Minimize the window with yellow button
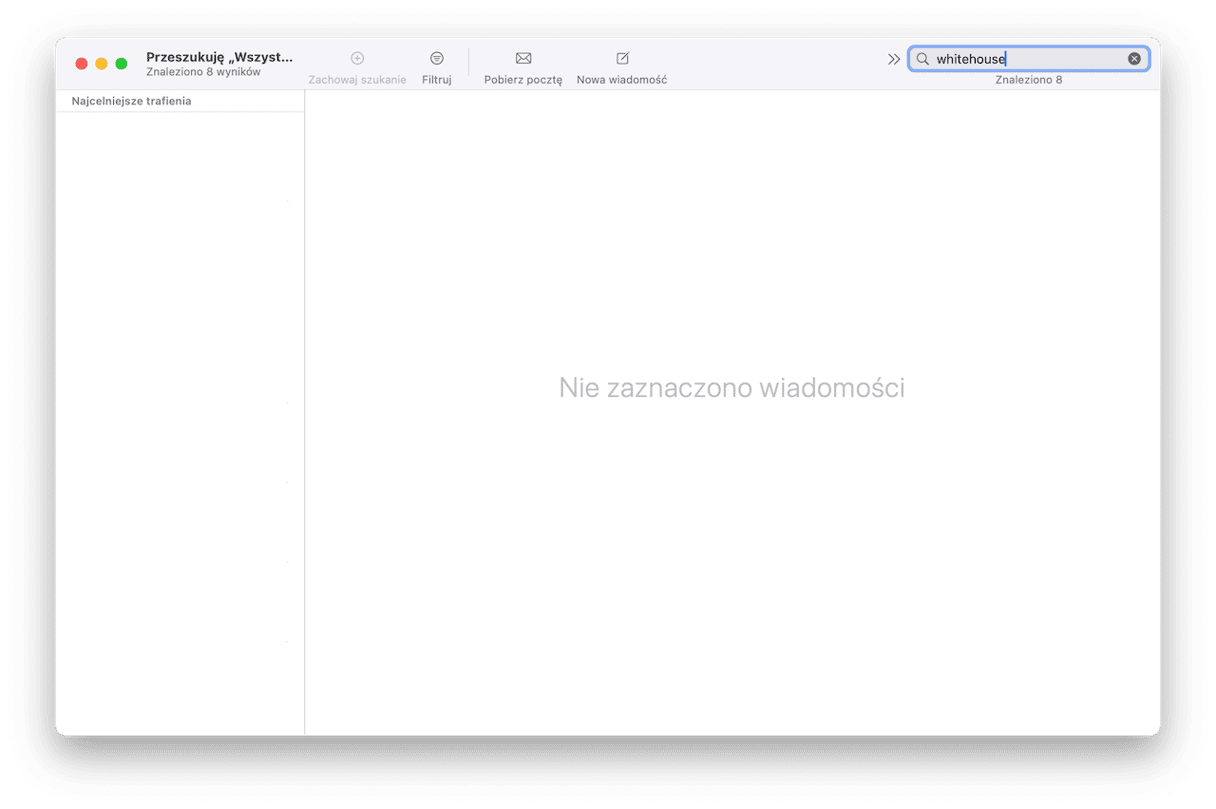1216x809 pixels. click(x=101, y=63)
